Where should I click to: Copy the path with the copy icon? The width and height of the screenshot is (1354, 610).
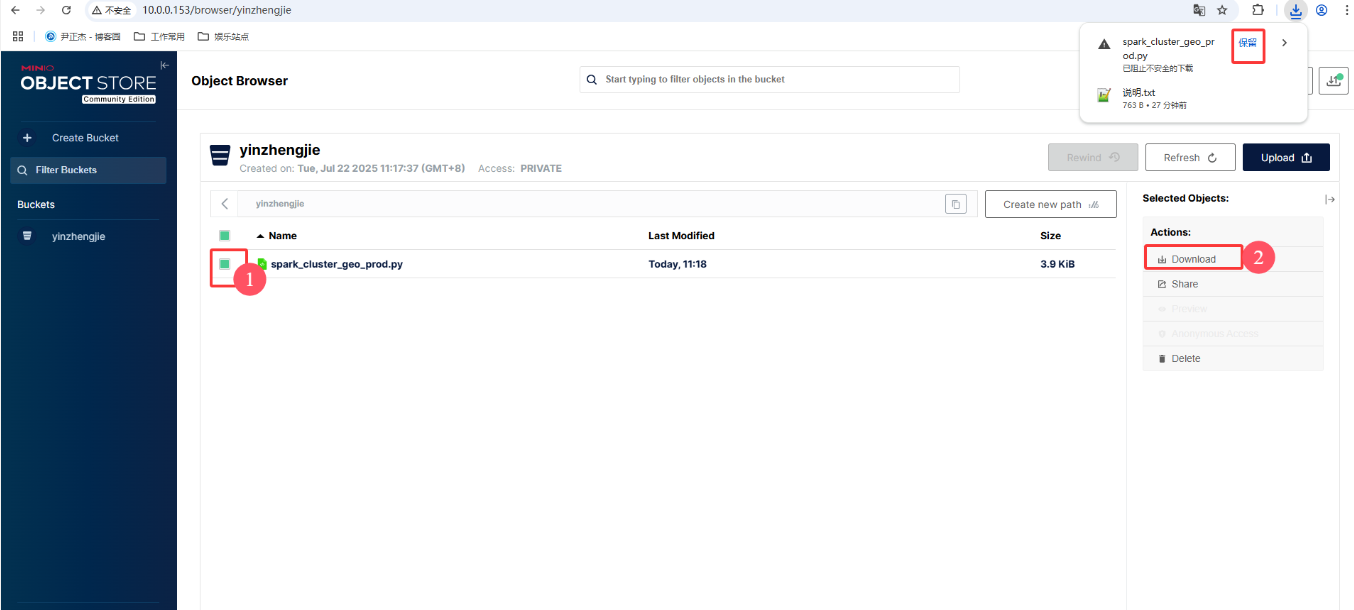click(x=956, y=204)
